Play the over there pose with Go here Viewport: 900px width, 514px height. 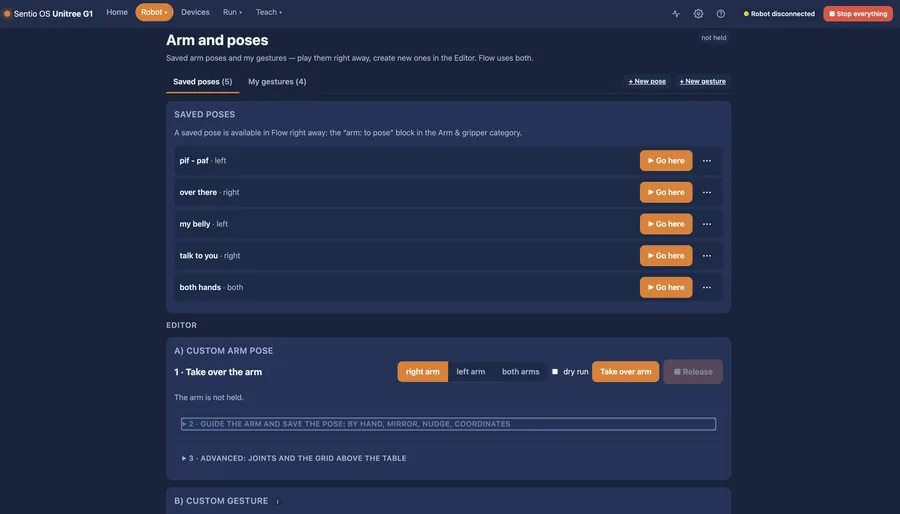tap(666, 192)
